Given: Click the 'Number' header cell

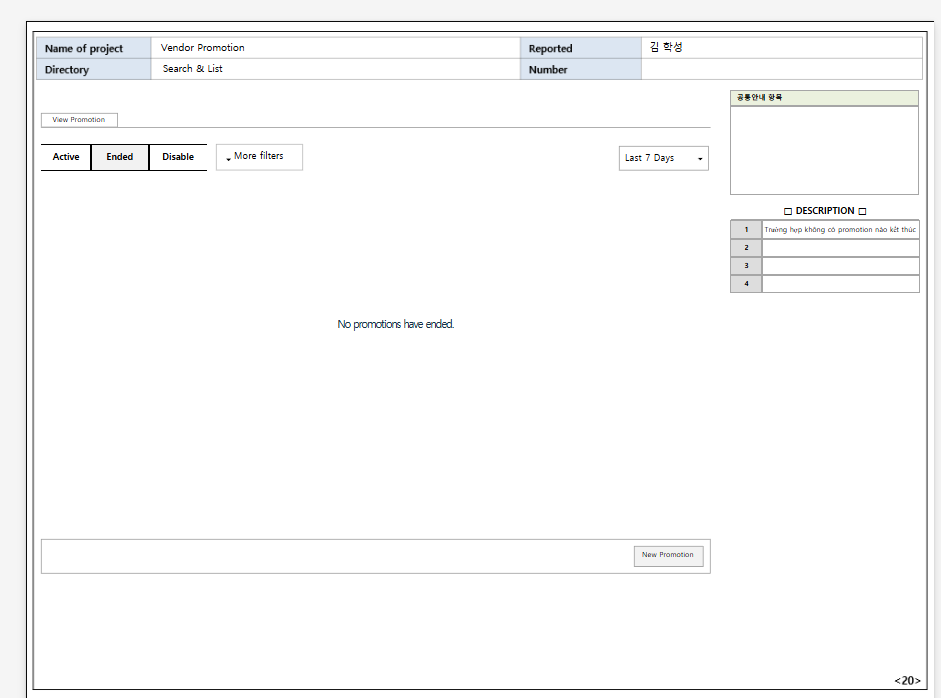Looking at the screenshot, I should point(580,69).
